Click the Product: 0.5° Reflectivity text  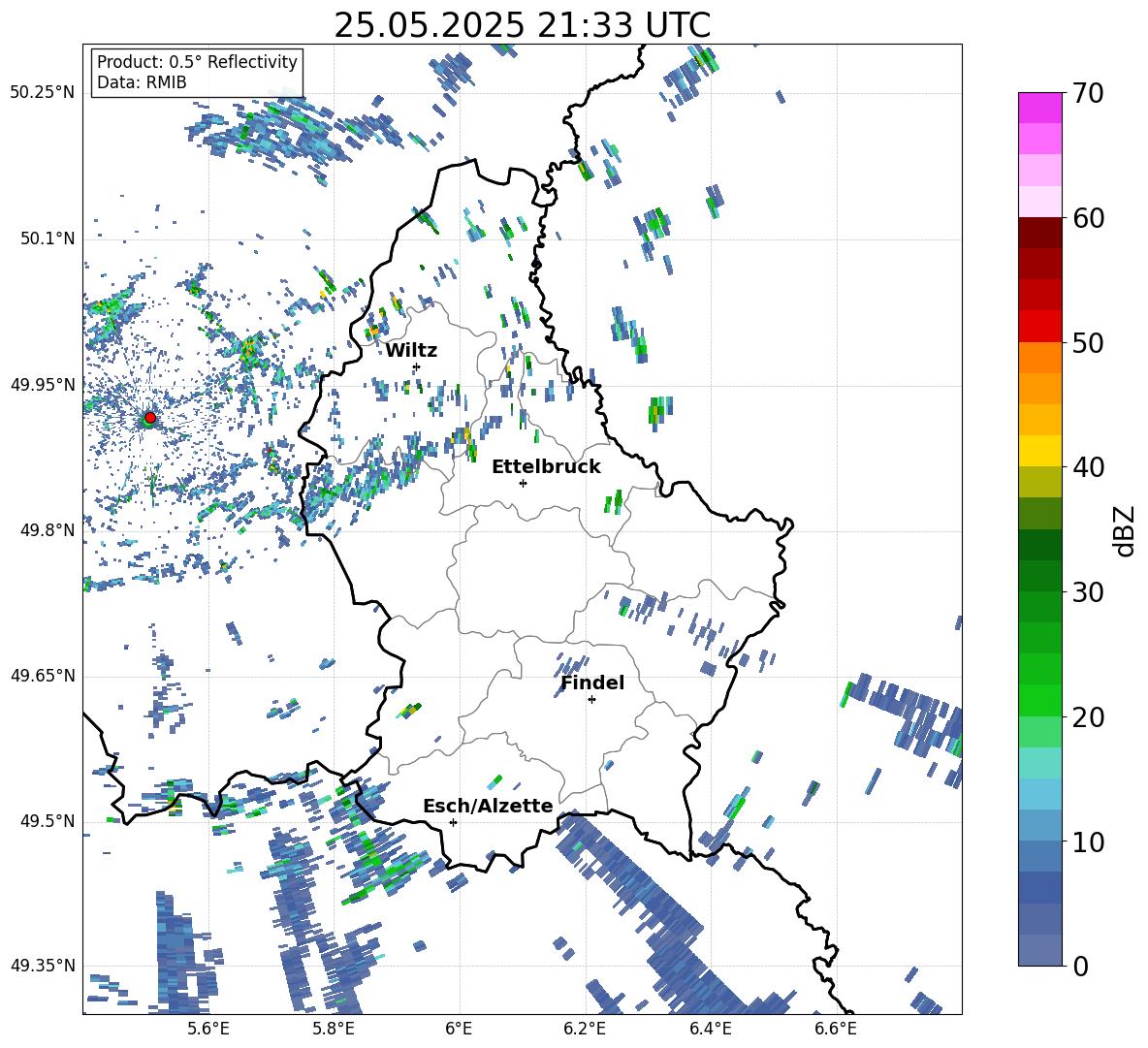tap(197, 62)
